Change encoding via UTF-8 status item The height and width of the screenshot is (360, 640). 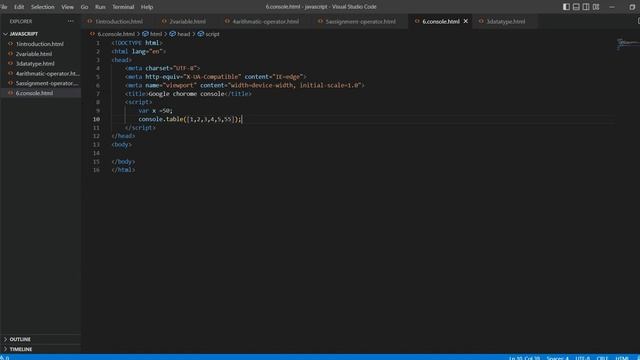coord(582,358)
